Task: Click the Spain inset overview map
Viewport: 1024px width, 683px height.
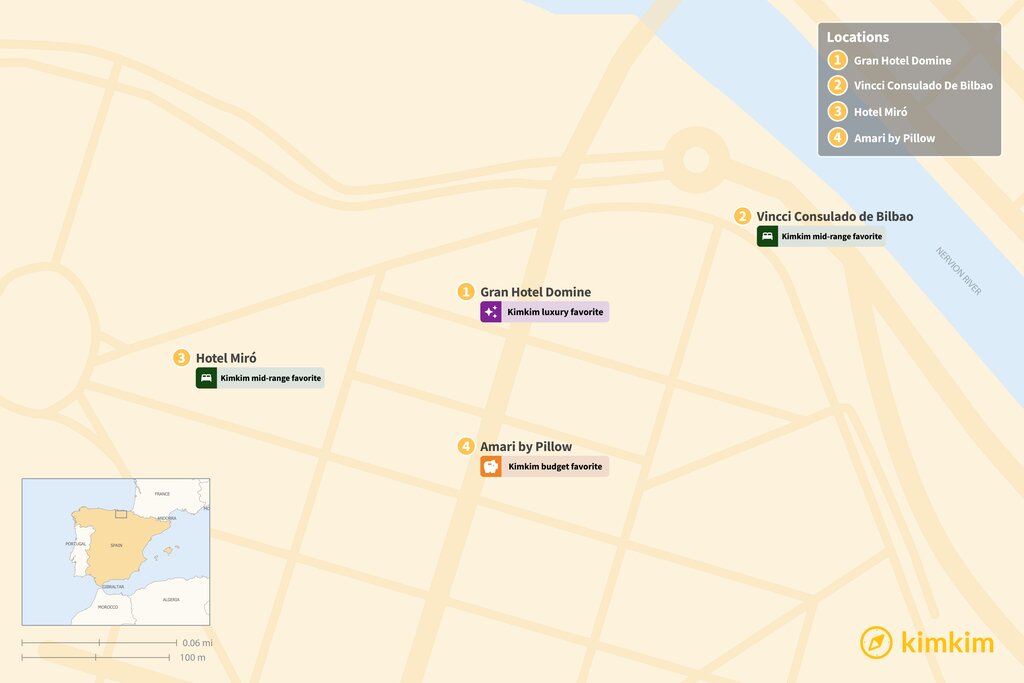Action: coord(116,551)
